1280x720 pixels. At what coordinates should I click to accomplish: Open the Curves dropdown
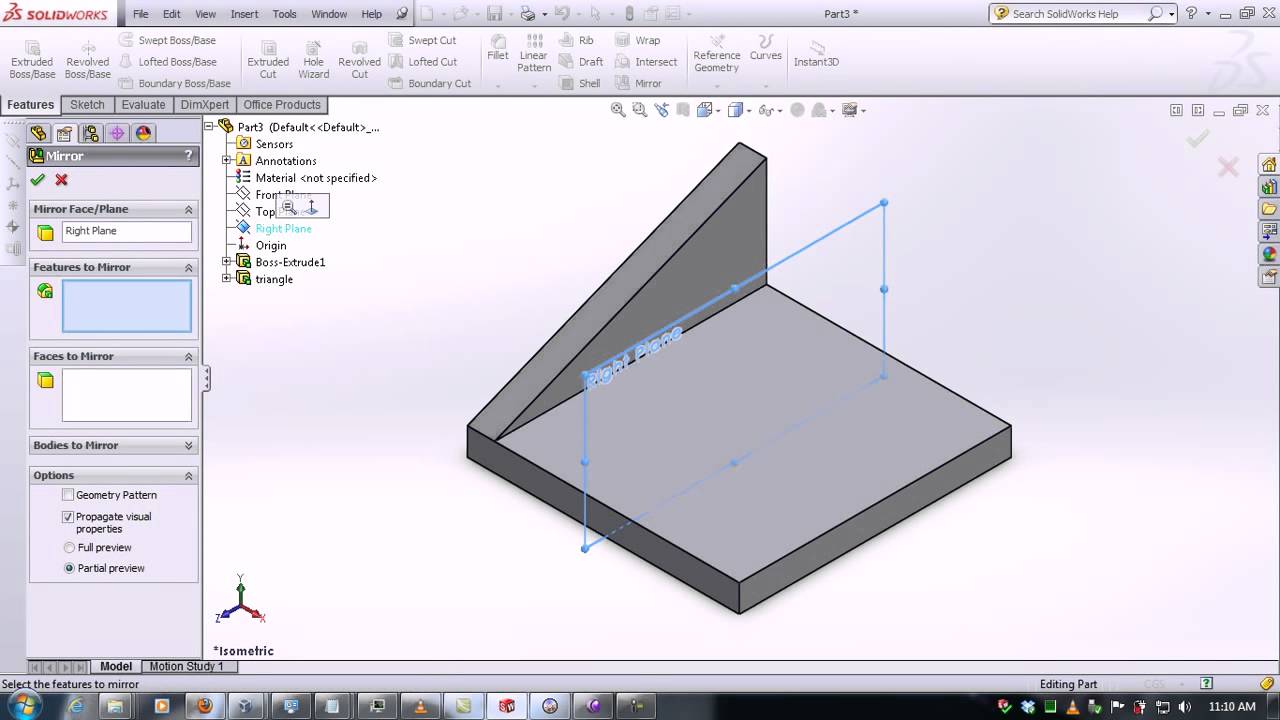[x=766, y=85]
